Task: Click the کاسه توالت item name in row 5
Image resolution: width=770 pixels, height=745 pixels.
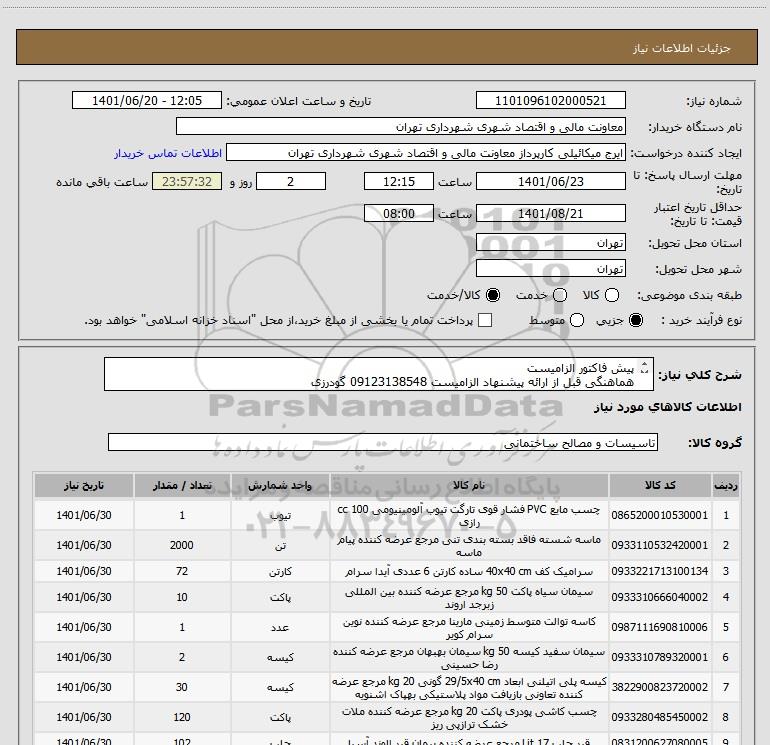Action: (x=469, y=628)
